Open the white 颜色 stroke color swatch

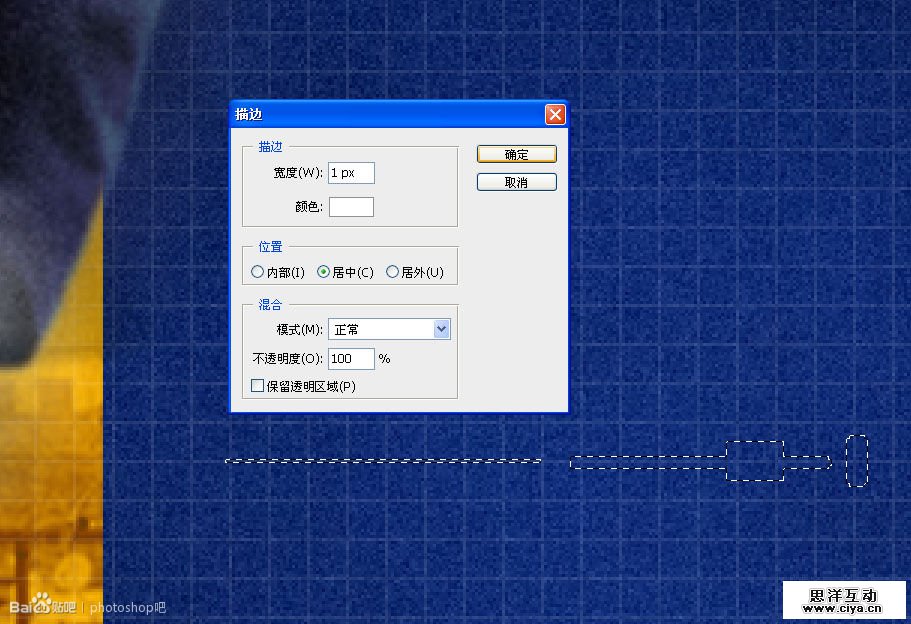tap(351, 207)
